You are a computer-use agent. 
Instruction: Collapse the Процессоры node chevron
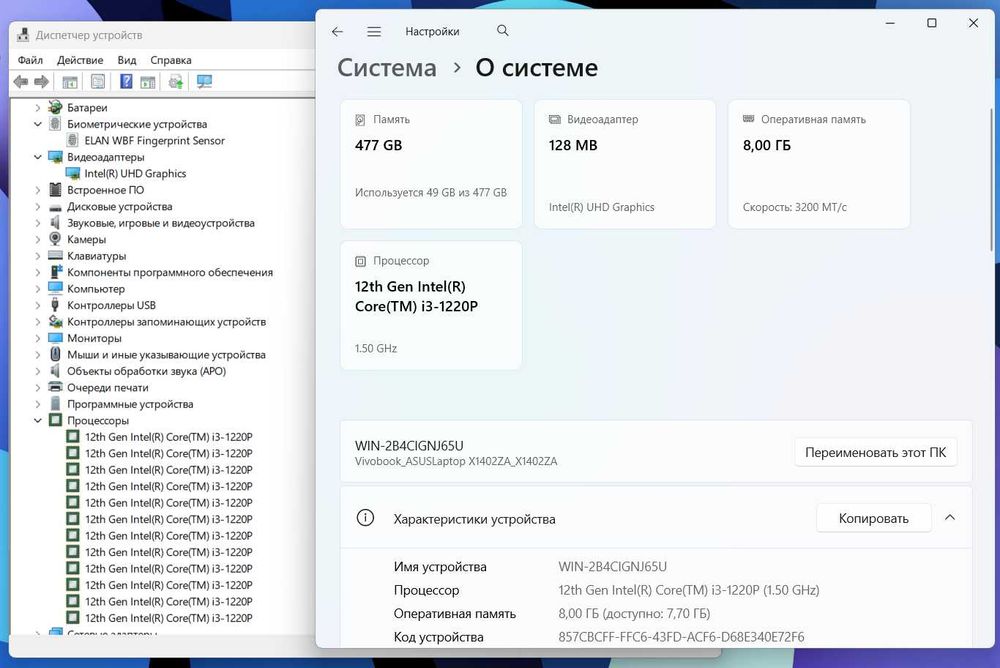38,420
